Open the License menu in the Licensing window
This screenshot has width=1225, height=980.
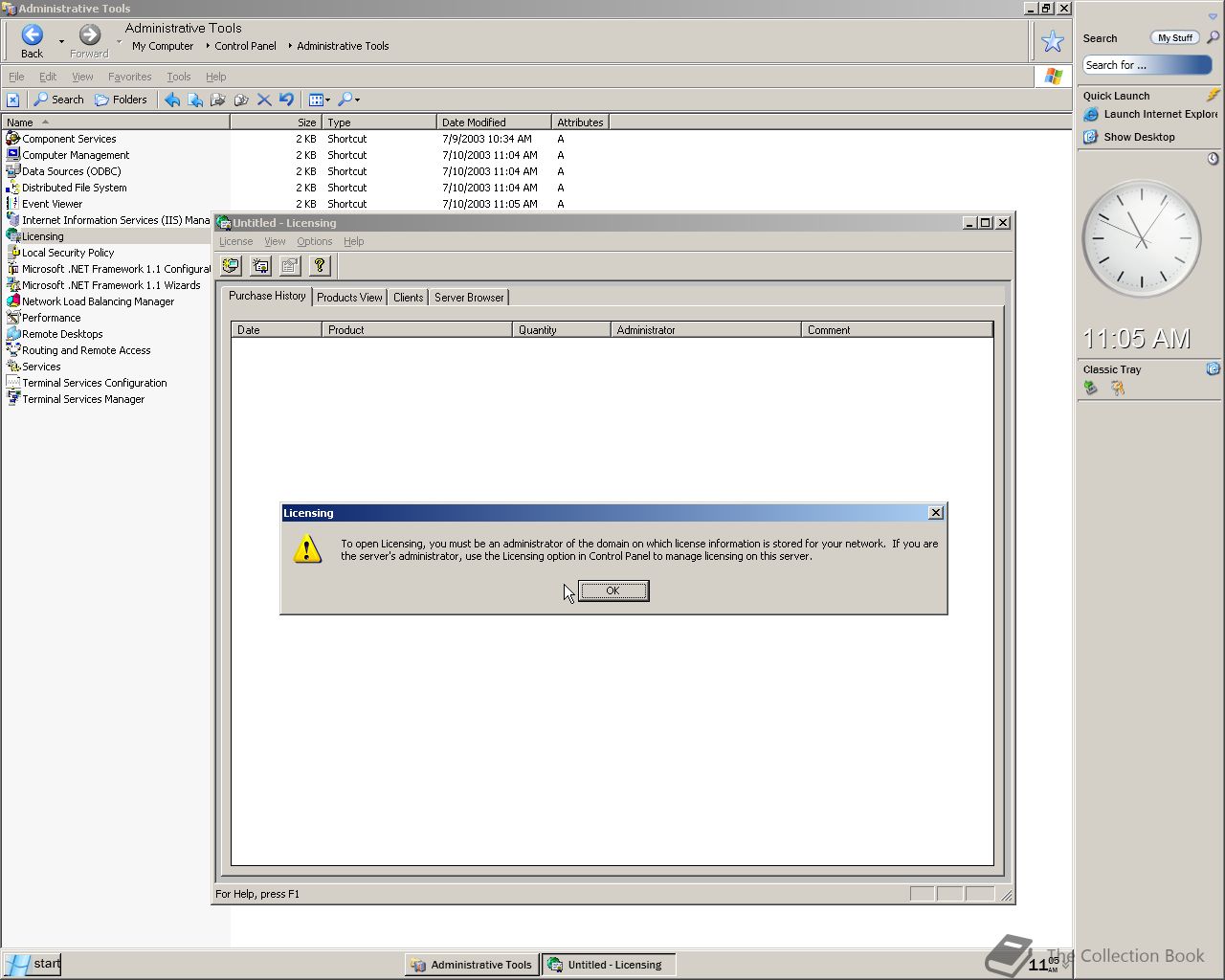point(235,241)
